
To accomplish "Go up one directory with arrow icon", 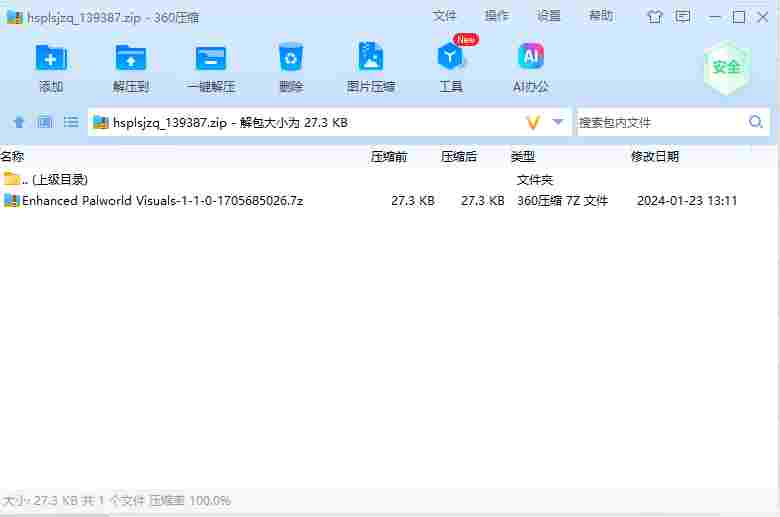I will click(19, 122).
